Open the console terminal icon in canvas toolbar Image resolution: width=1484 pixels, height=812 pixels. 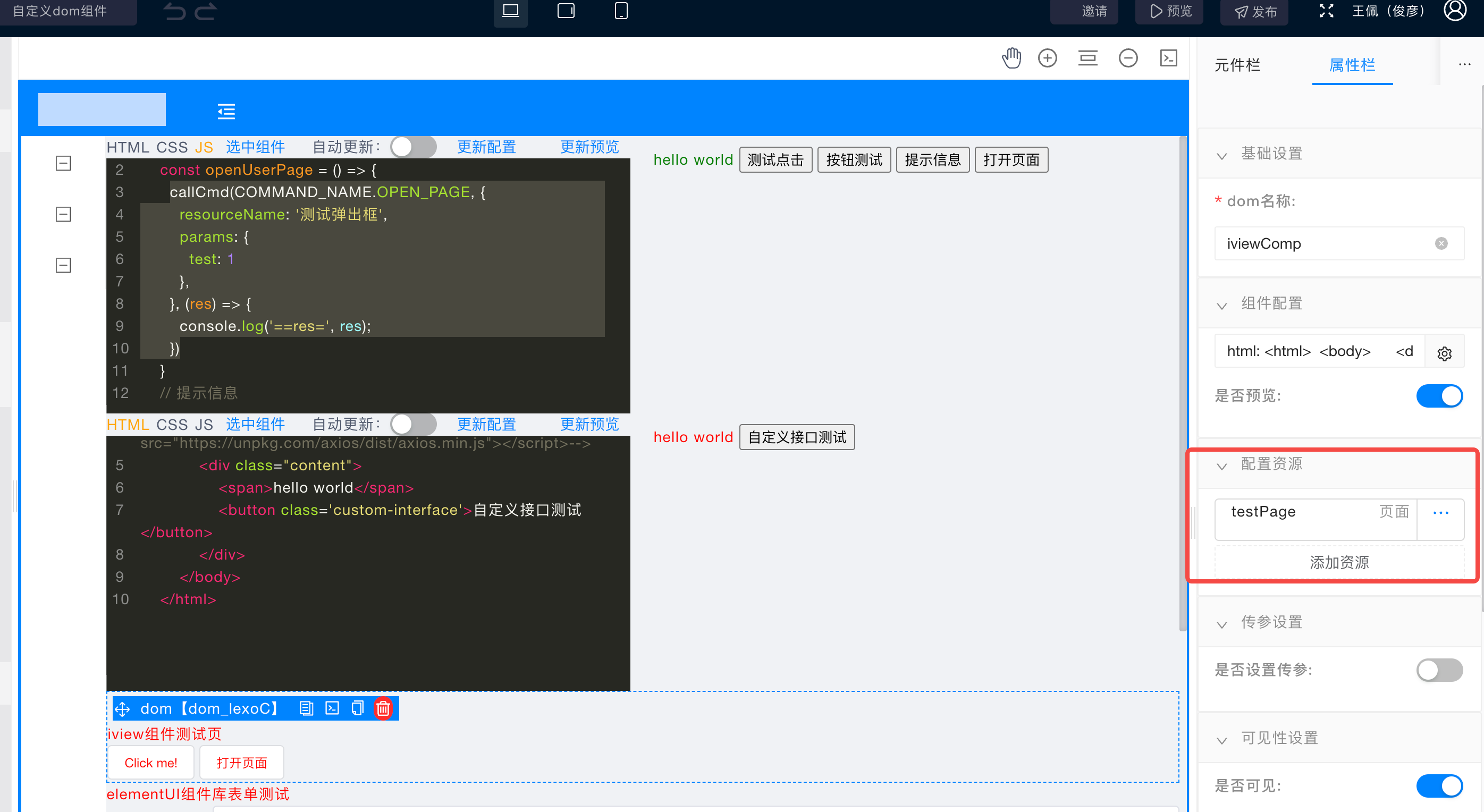point(1168,58)
